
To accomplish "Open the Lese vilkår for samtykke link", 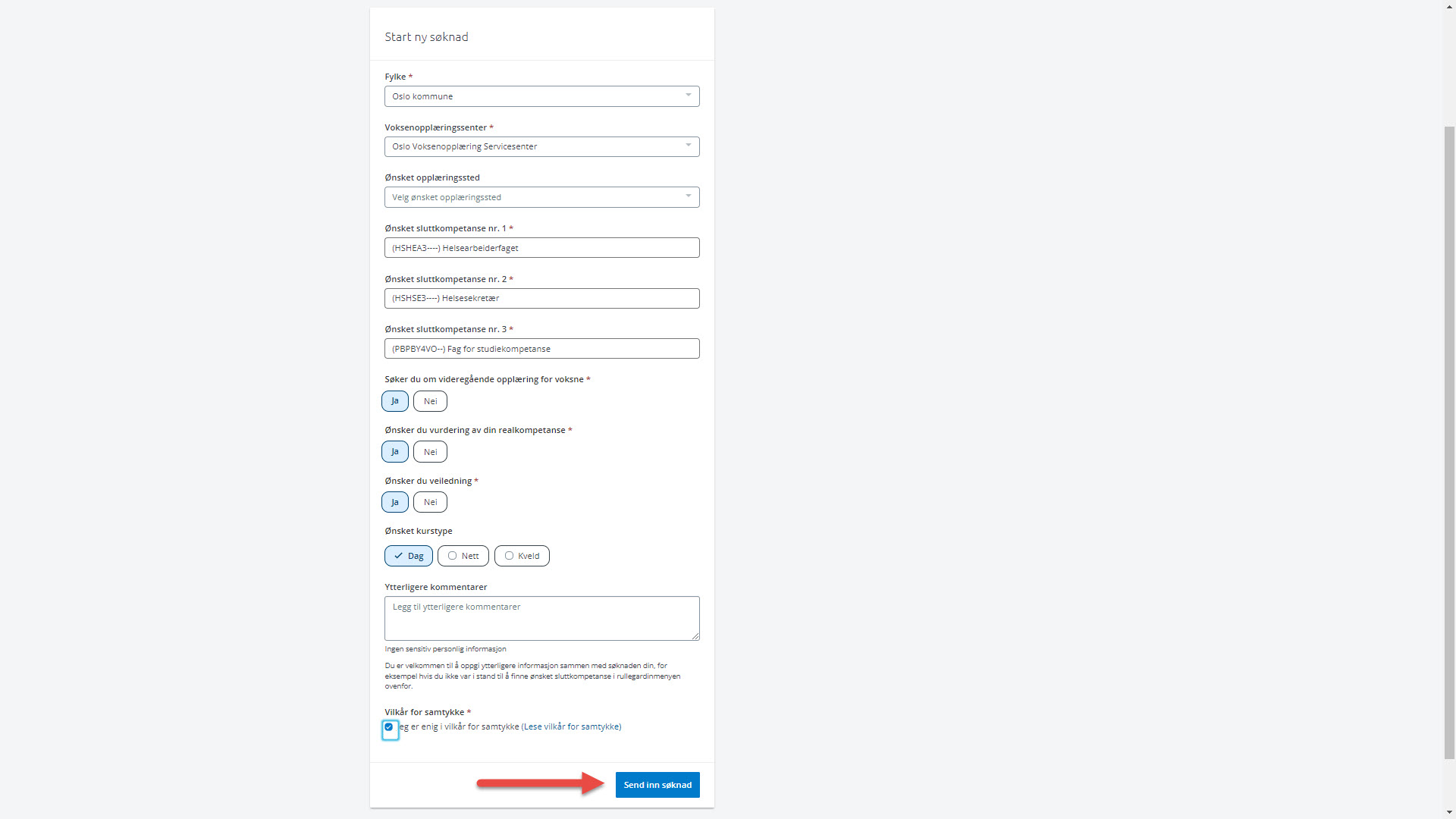I will pyautogui.click(x=573, y=726).
